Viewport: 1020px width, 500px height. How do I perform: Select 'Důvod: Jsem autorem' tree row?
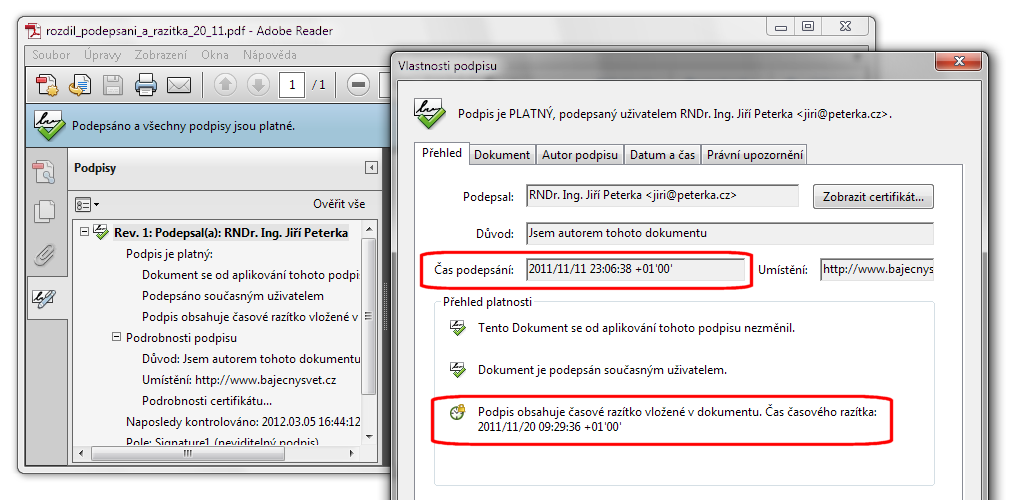pyautogui.click(x=251, y=359)
